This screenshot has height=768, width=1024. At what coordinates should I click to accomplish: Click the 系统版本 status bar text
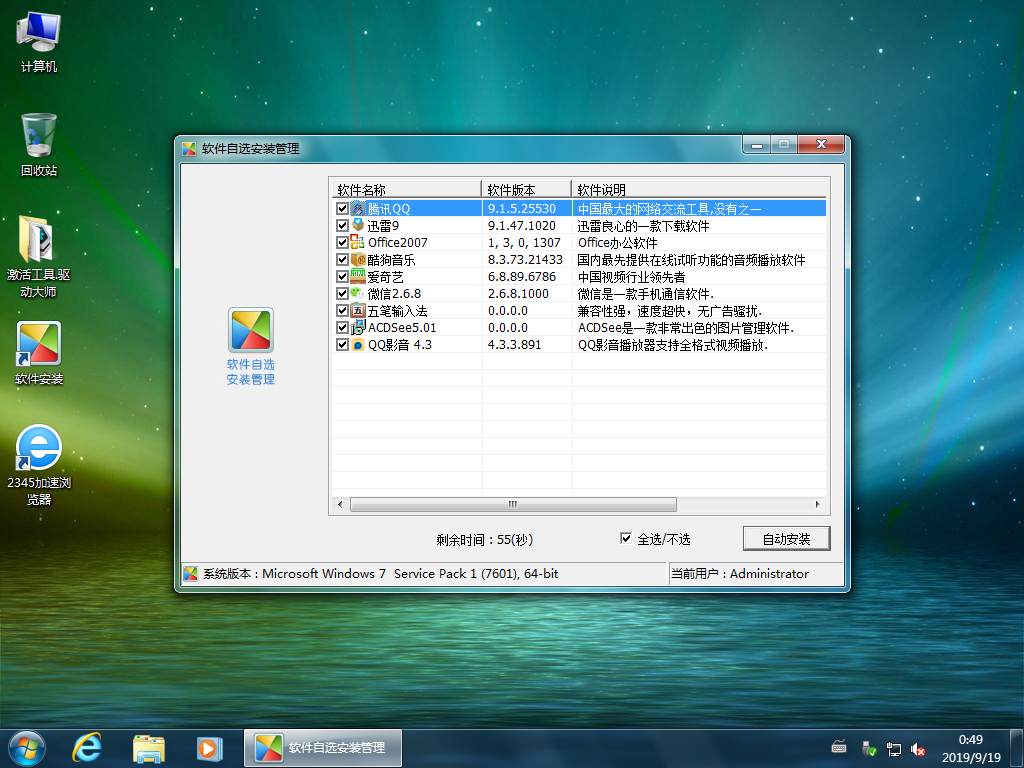(381, 573)
